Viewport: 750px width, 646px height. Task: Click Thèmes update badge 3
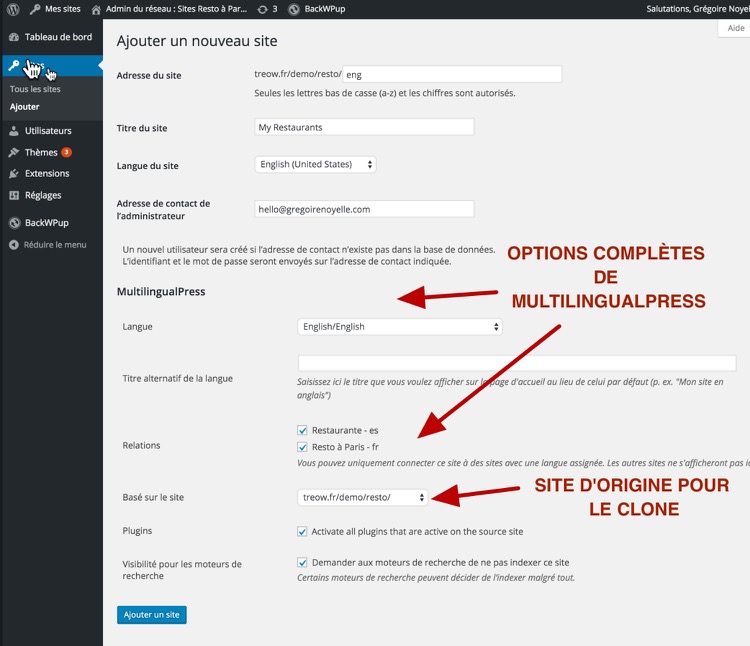(x=66, y=152)
